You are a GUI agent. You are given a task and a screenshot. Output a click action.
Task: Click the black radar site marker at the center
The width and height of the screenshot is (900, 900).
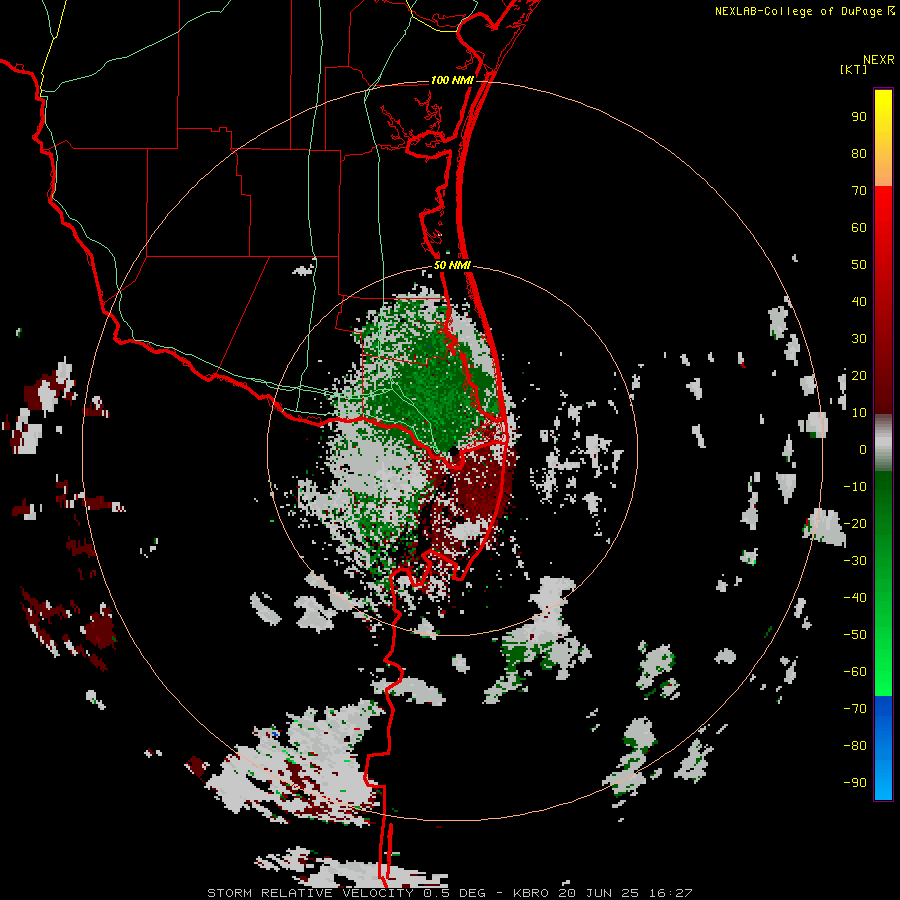[453, 452]
